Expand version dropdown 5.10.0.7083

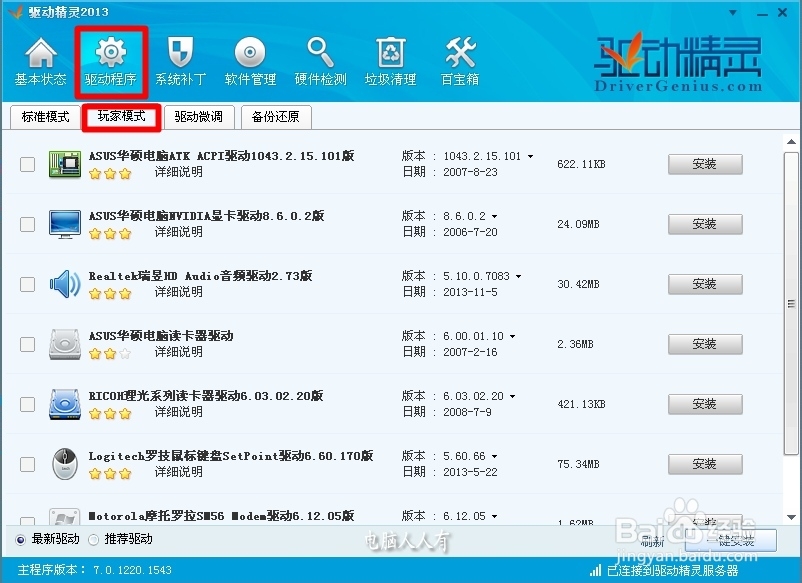tap(519, 276)
